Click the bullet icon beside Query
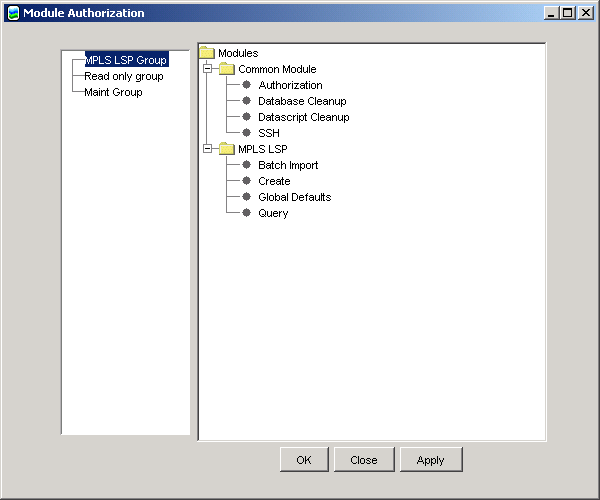 tap(246, 213)
